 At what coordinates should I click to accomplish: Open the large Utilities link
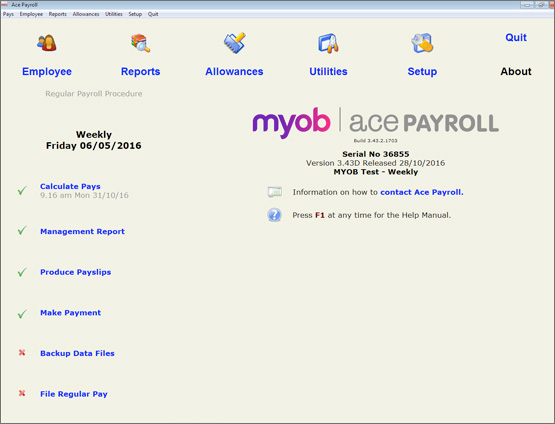tap(328, 71)
